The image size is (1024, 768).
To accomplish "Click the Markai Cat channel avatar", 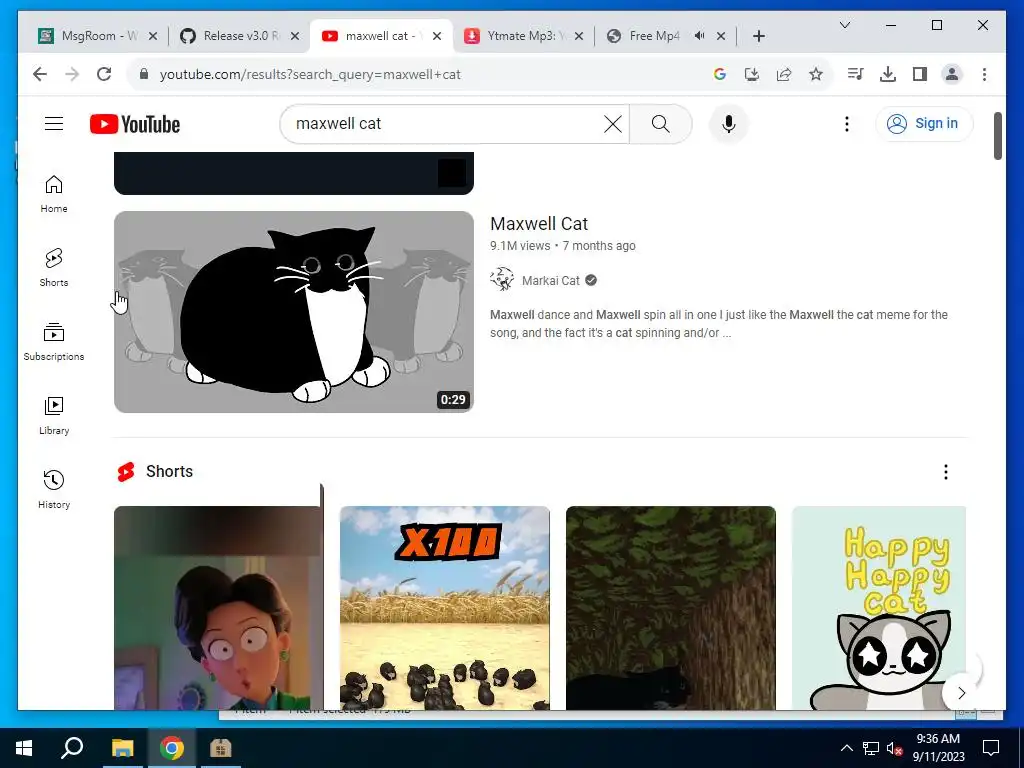I will tap(502, 280).
